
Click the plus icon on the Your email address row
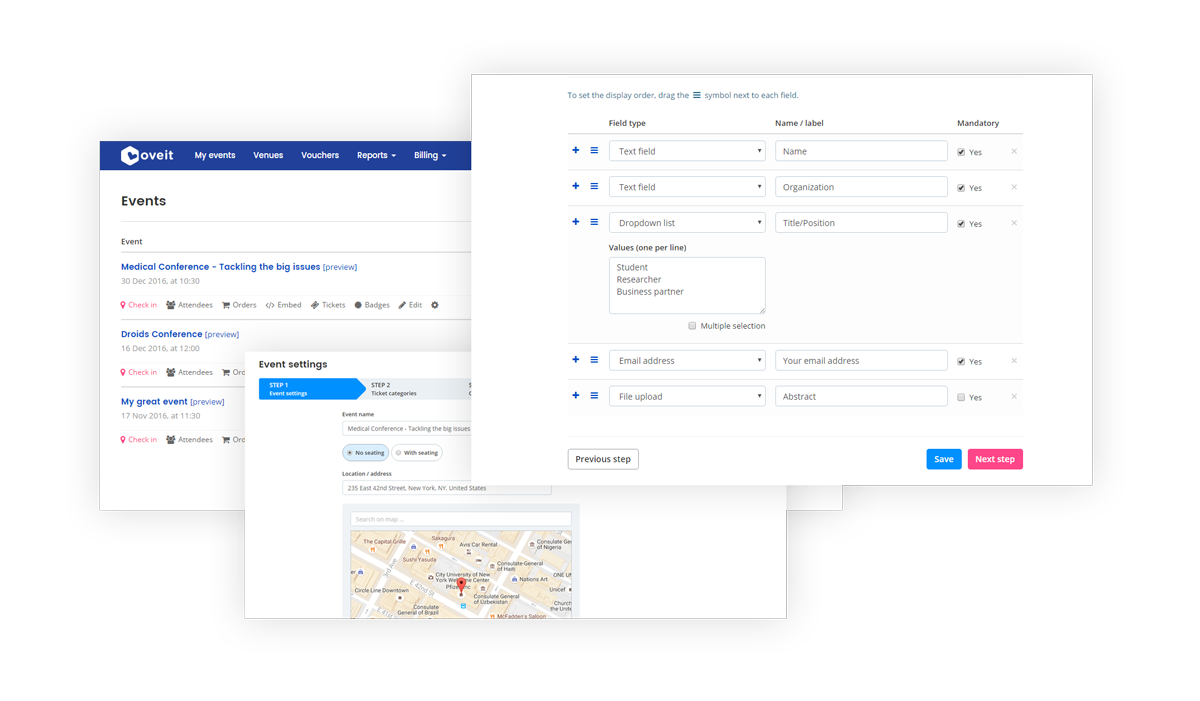tap(576, 360)
